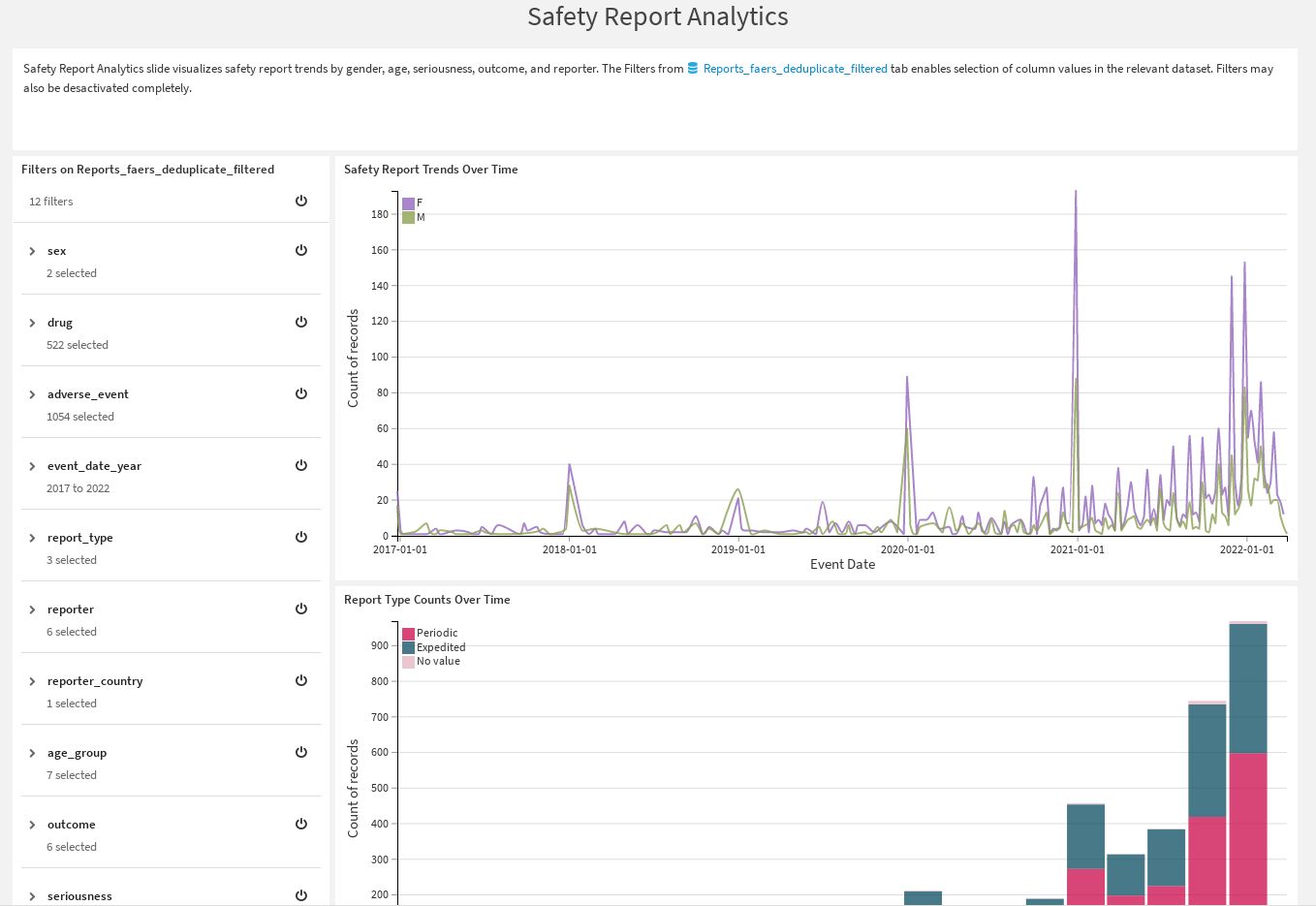Expand the sex filter section

[x=32, y=251]
